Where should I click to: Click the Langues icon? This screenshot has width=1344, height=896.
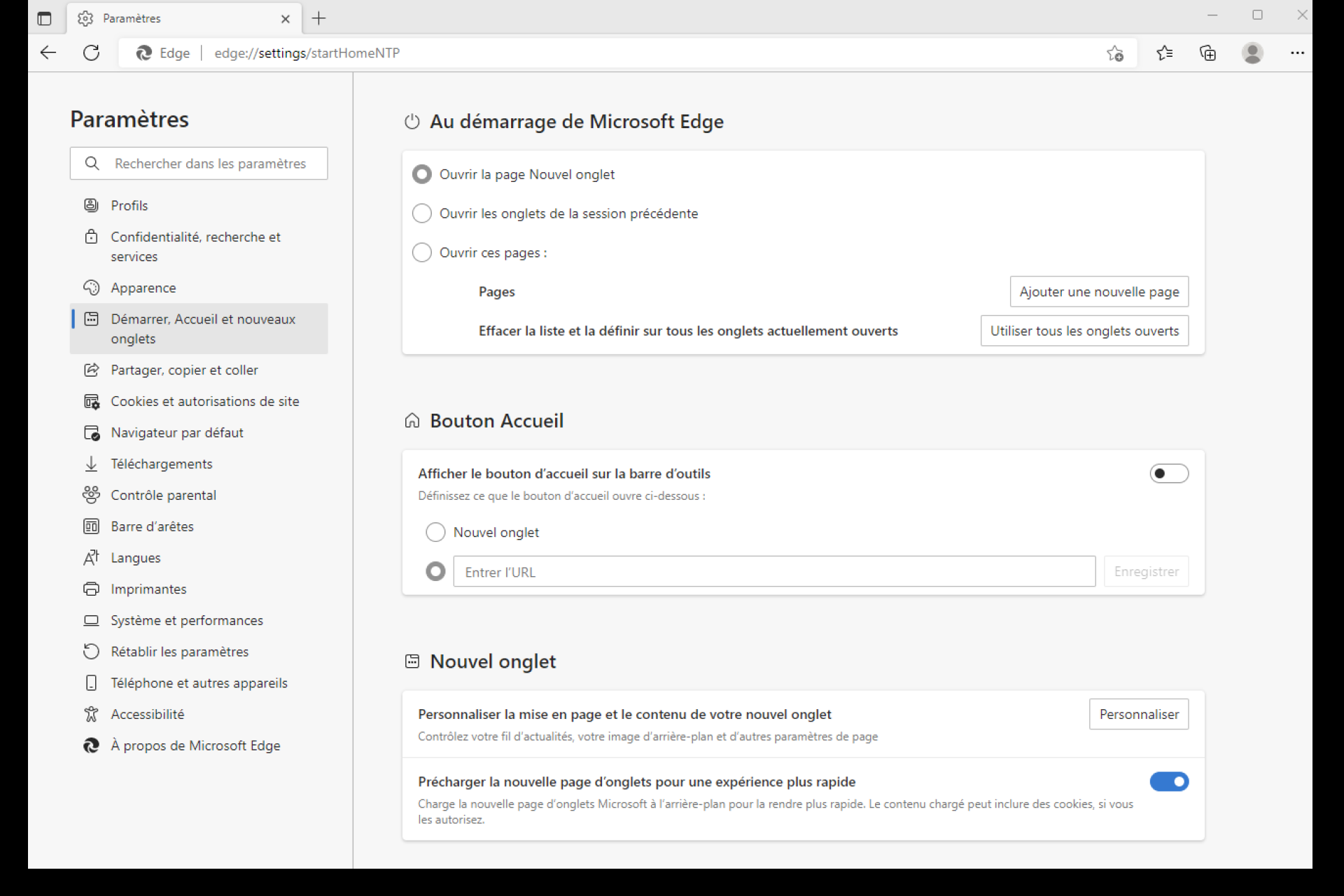point(91,558)
